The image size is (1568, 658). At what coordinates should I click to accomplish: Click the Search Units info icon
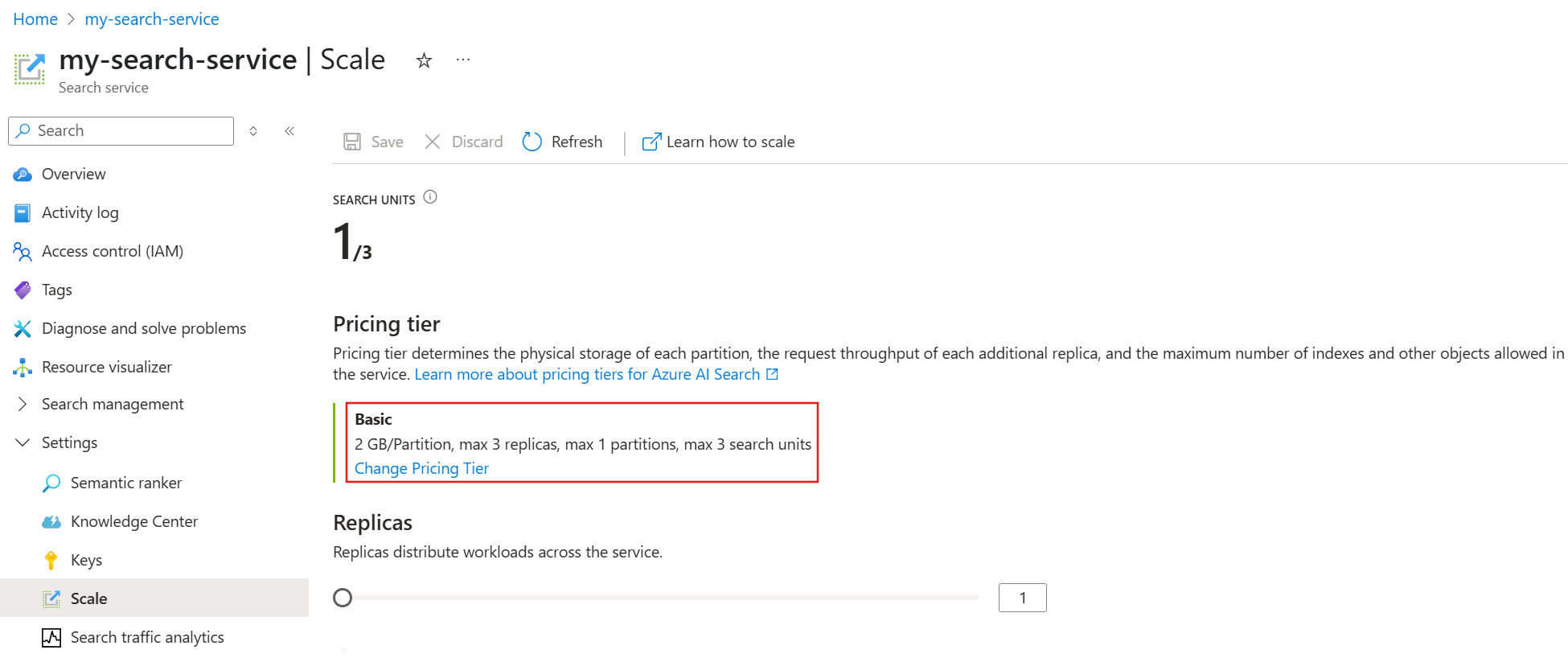(x=430, y=197)
